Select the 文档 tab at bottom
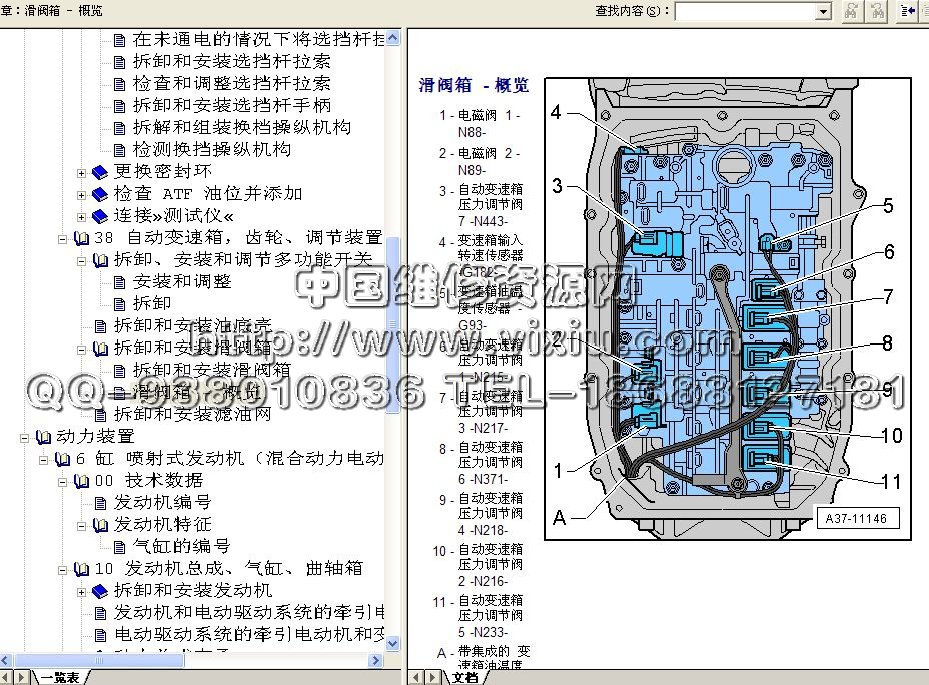This screenshot has width=929, height=685. point(465,677)
